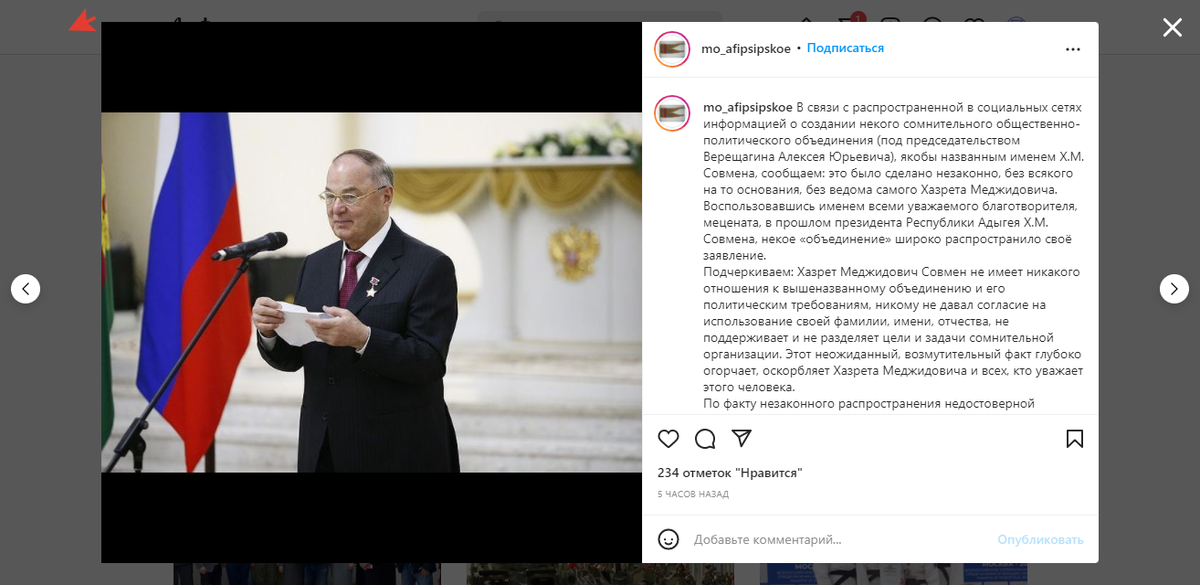Like the post with the heart icon
This screenshot has height=585, width=1200.
point(669,439)
